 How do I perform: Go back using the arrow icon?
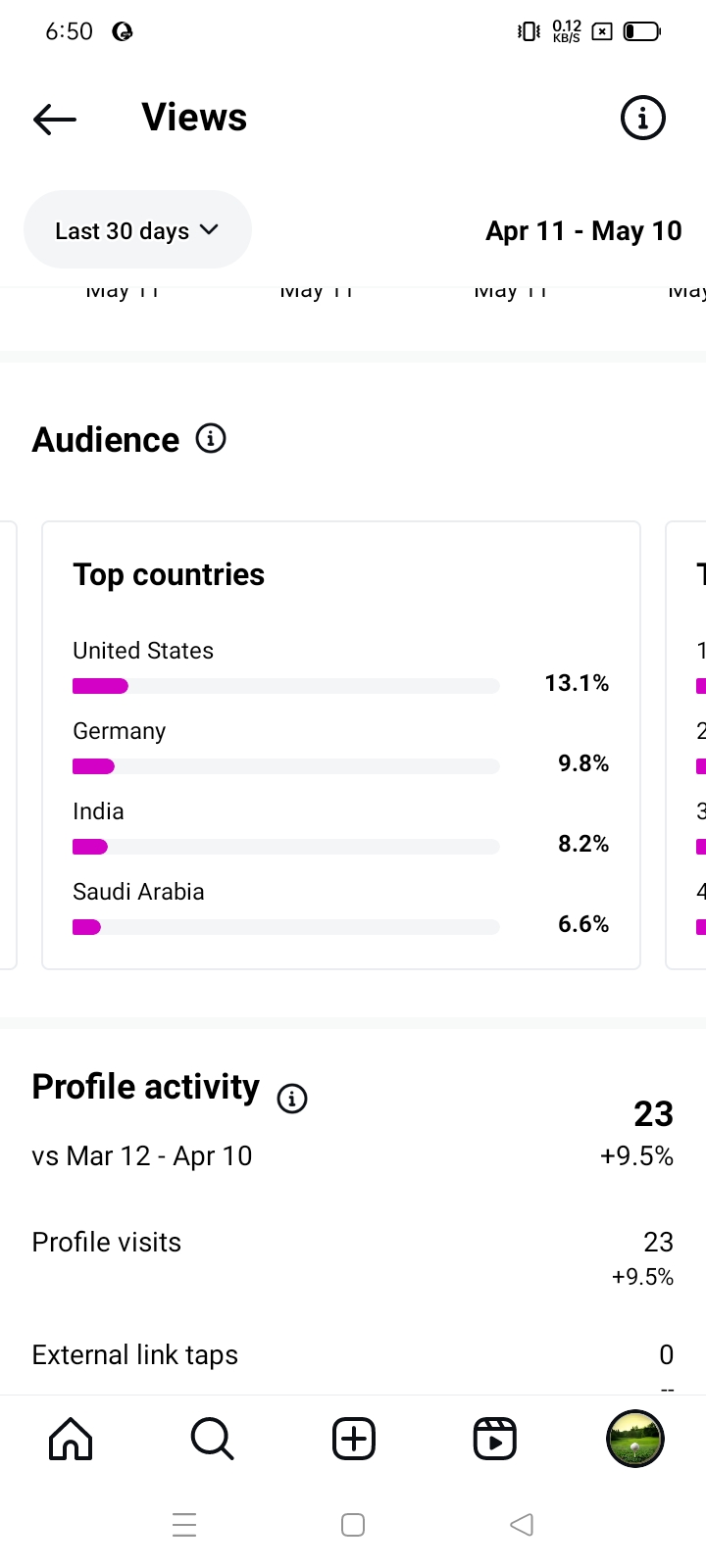point(55,119)
